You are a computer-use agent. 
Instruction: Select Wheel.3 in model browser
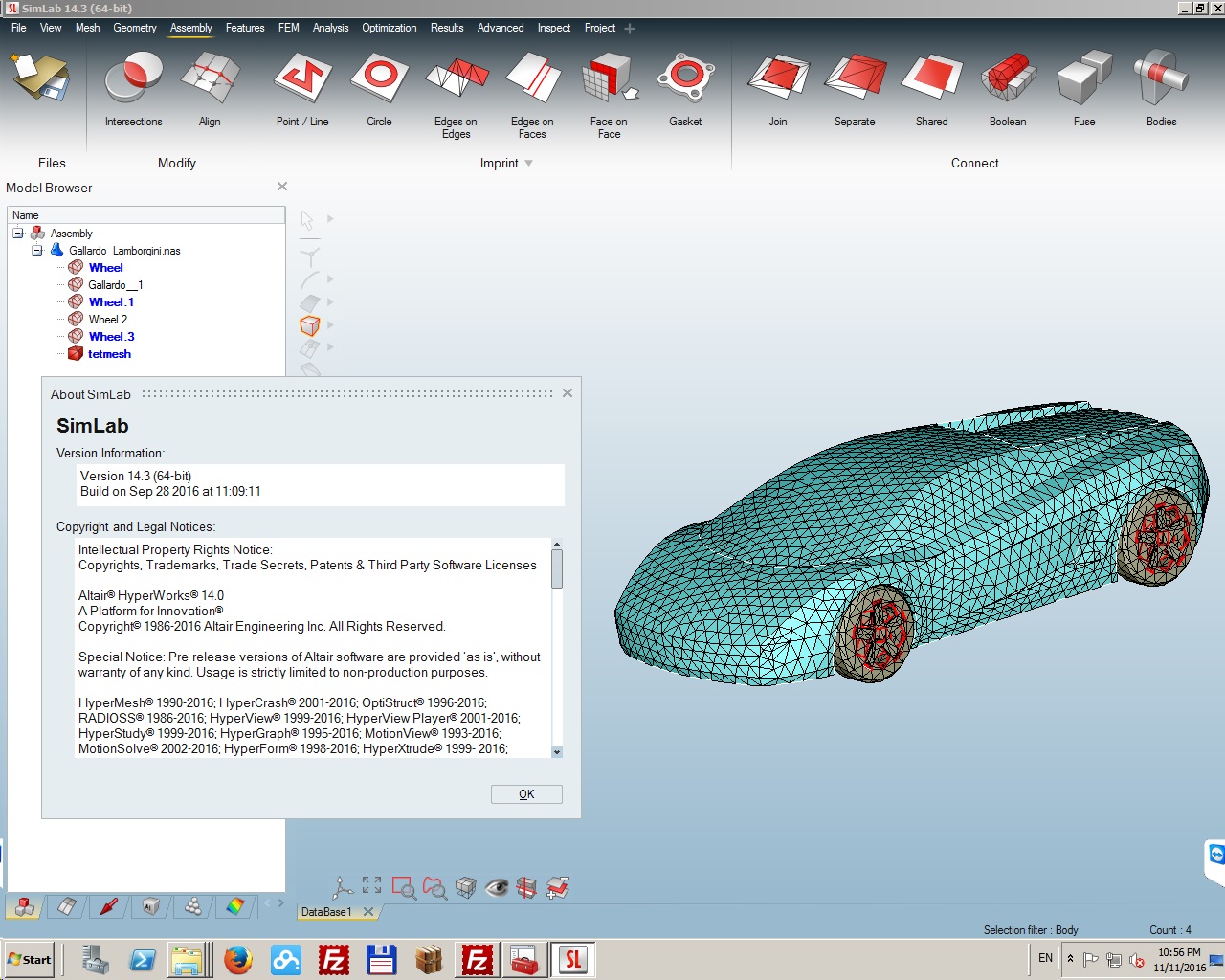pos(111,337)
